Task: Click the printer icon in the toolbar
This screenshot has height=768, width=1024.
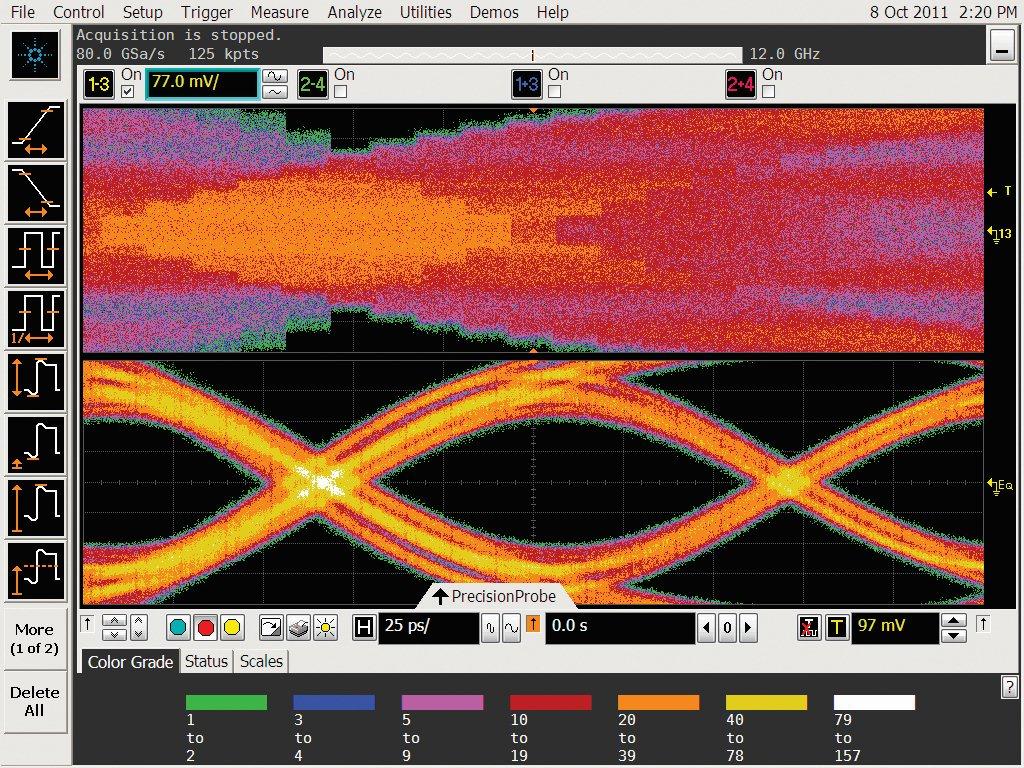Action: [x=298, y=628]
